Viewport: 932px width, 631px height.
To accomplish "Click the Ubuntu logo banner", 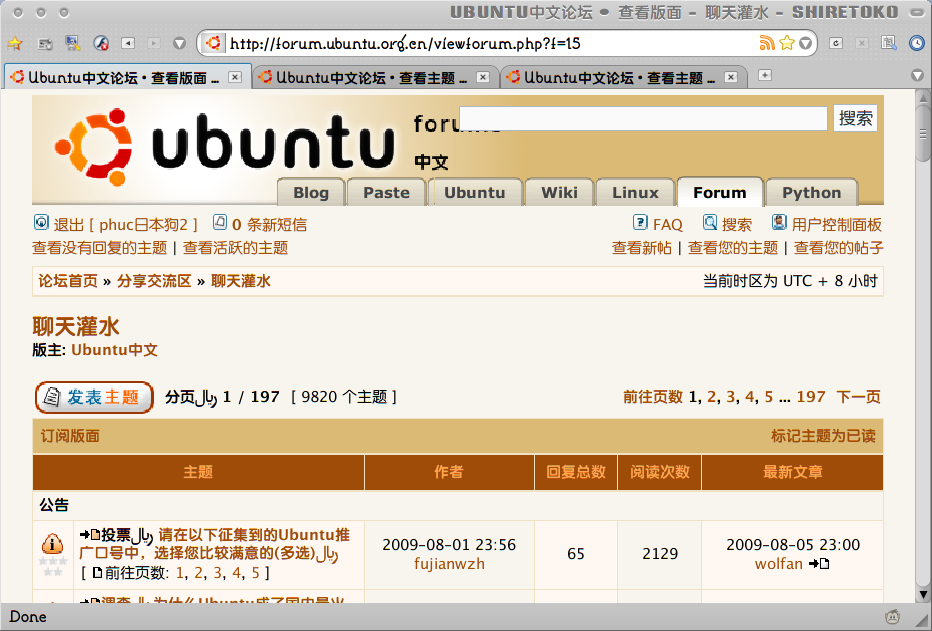I will (x=223, y=145).
